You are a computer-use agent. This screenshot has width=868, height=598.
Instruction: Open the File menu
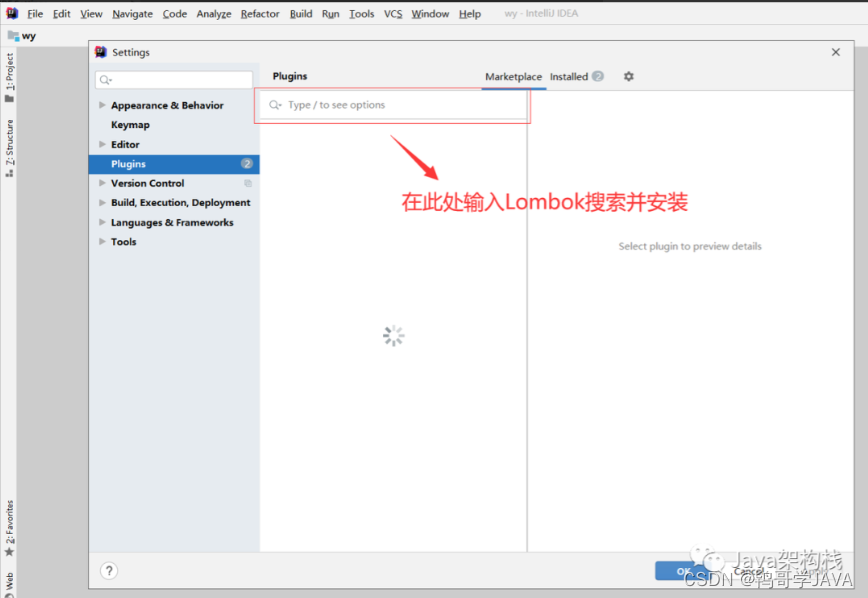[x=35, y=14]
